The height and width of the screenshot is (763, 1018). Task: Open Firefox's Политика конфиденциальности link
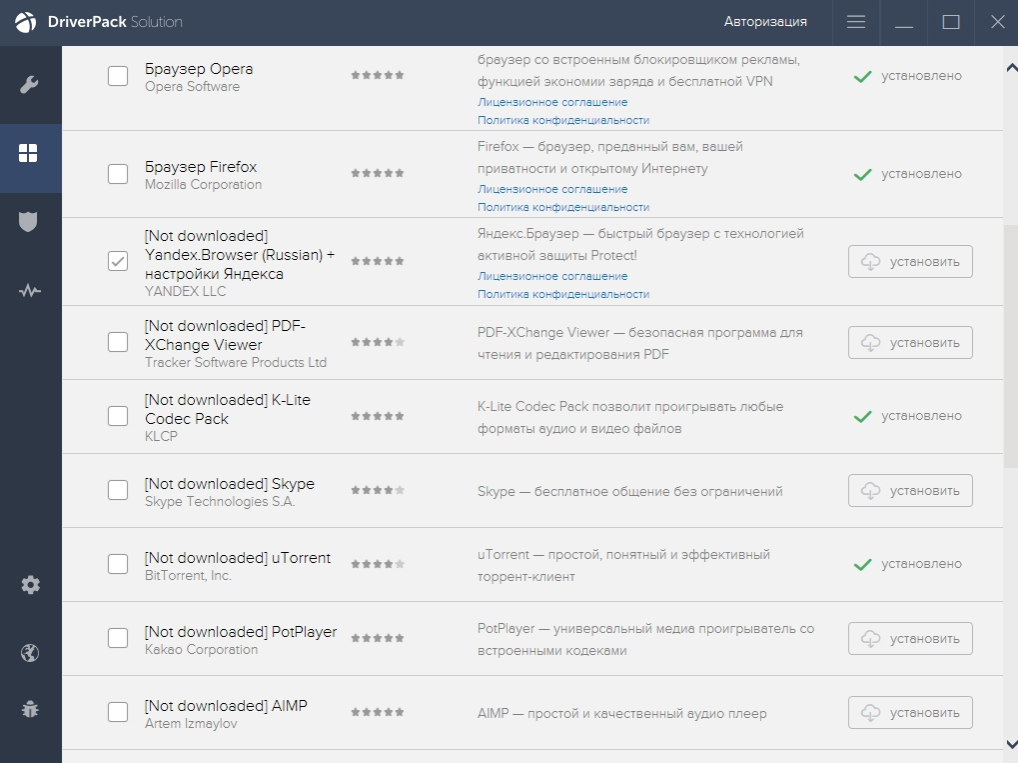[x=563, y=207]
